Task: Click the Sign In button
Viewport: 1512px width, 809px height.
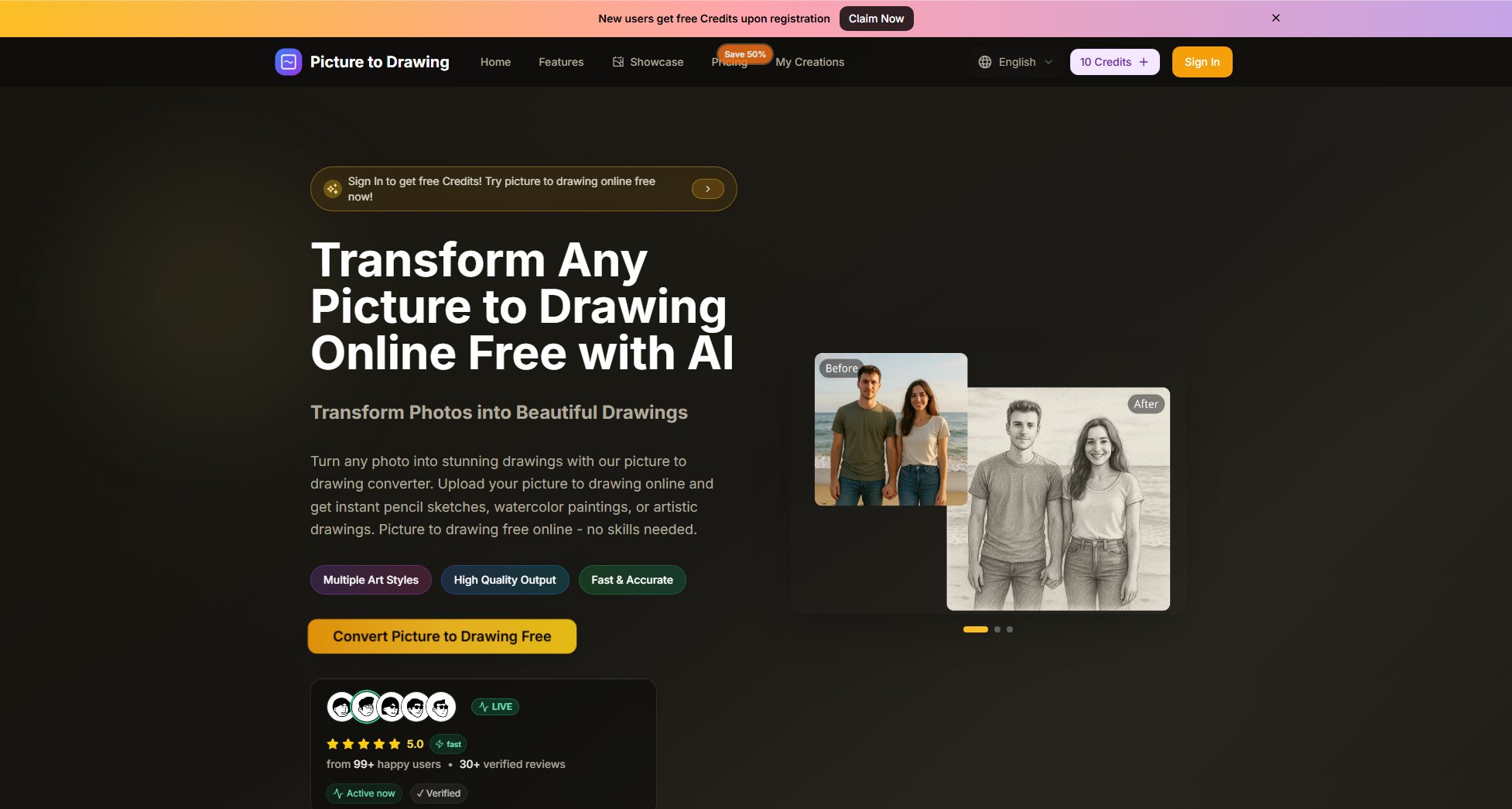Action: click(x=1202, y=62)
